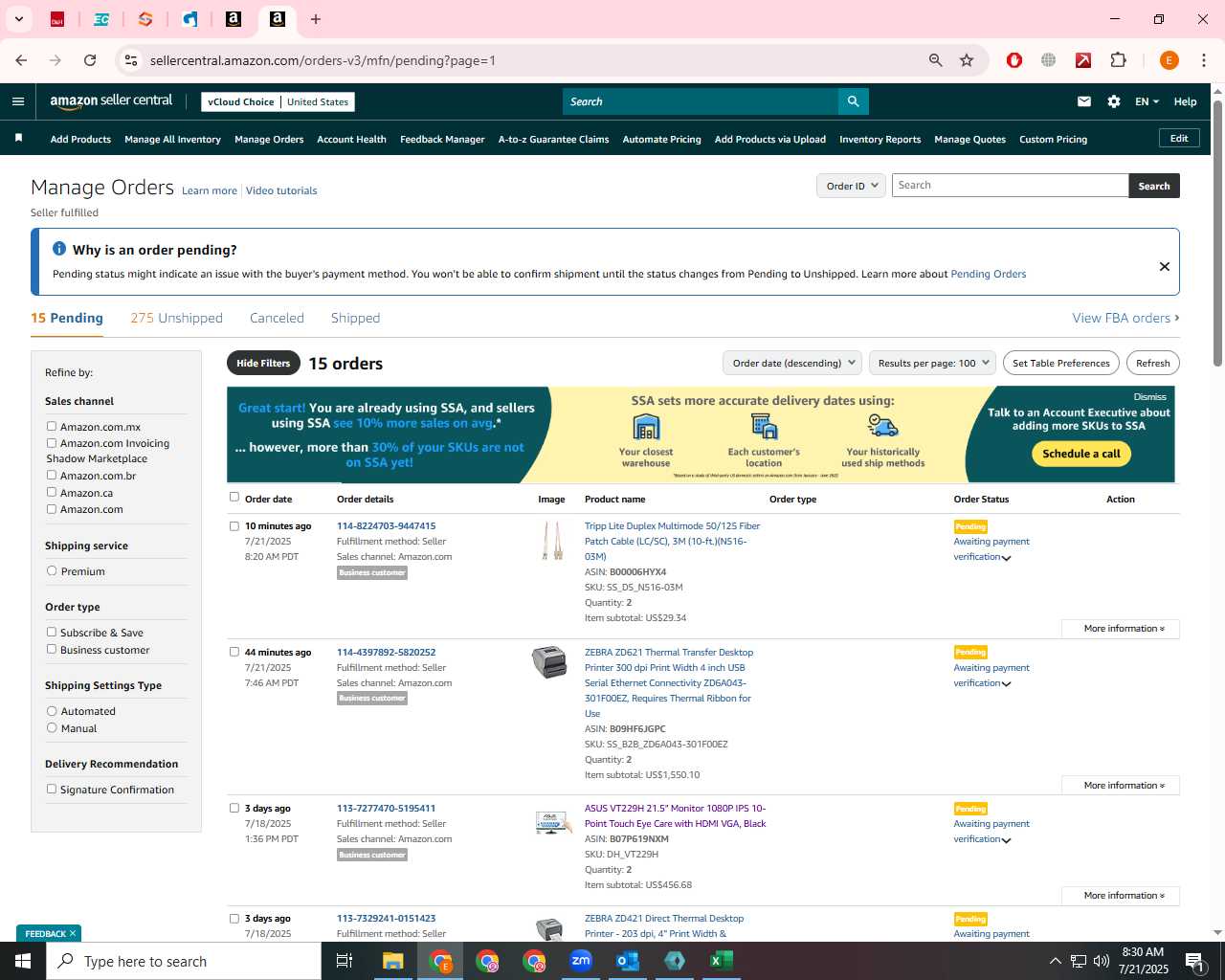Viewport: 1225px width, 980px height.
Task: Click the search magnifier button in header
Action: click(x=853, y=101)
